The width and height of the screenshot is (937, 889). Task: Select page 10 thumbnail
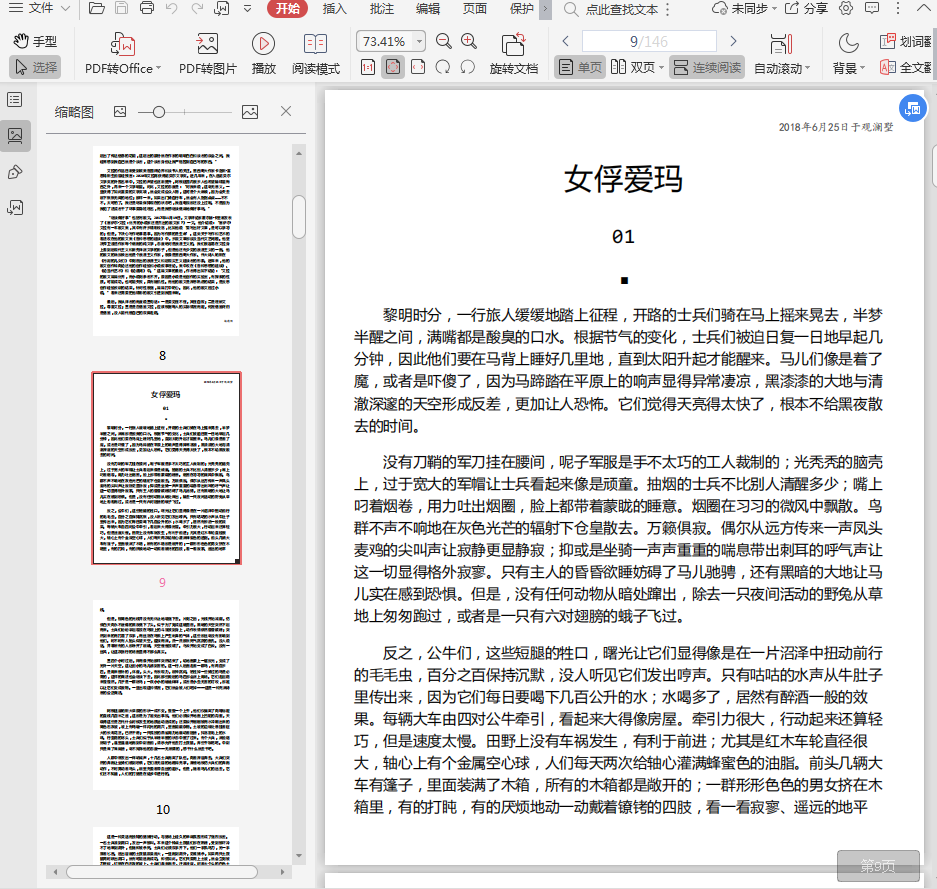(166, 695)
